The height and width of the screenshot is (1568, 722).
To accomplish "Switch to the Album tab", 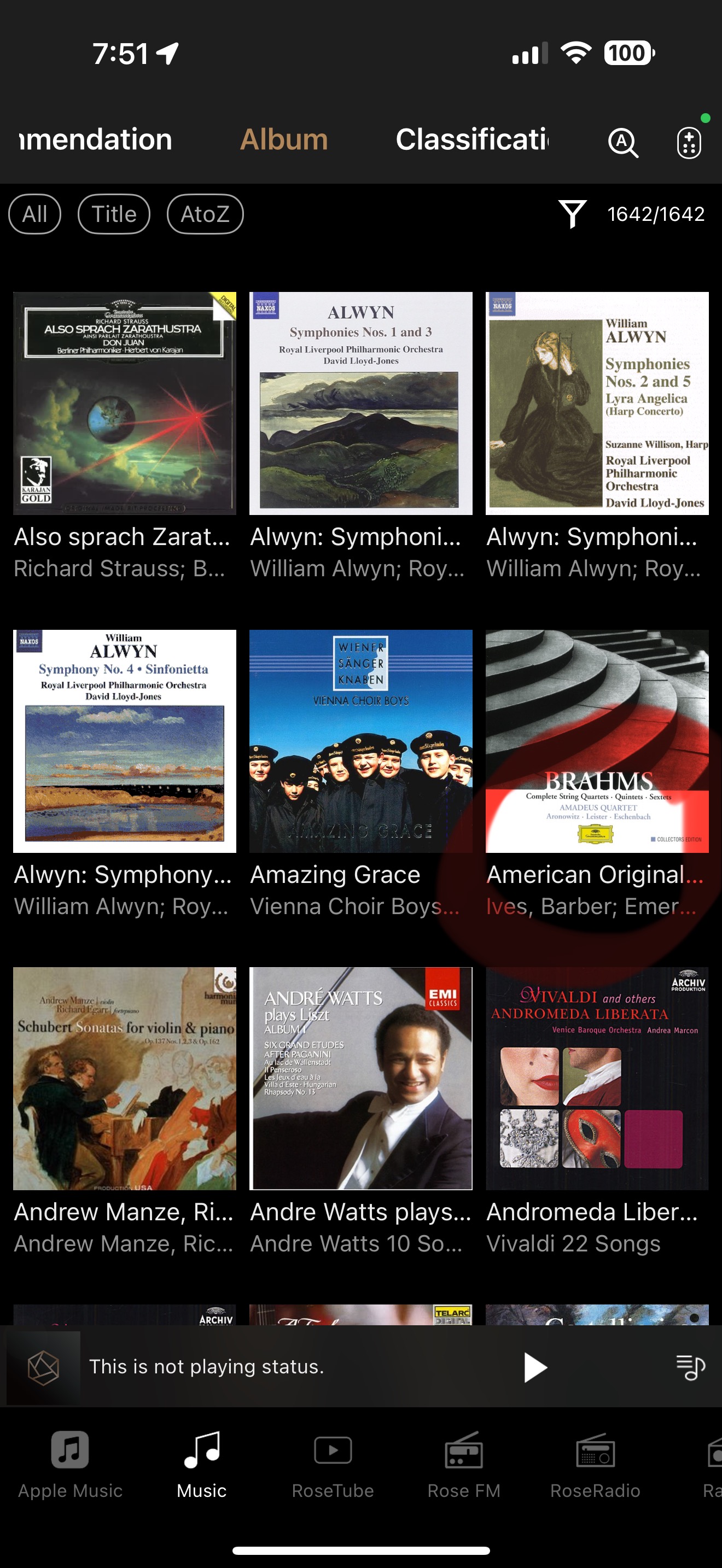I will 284,139.
